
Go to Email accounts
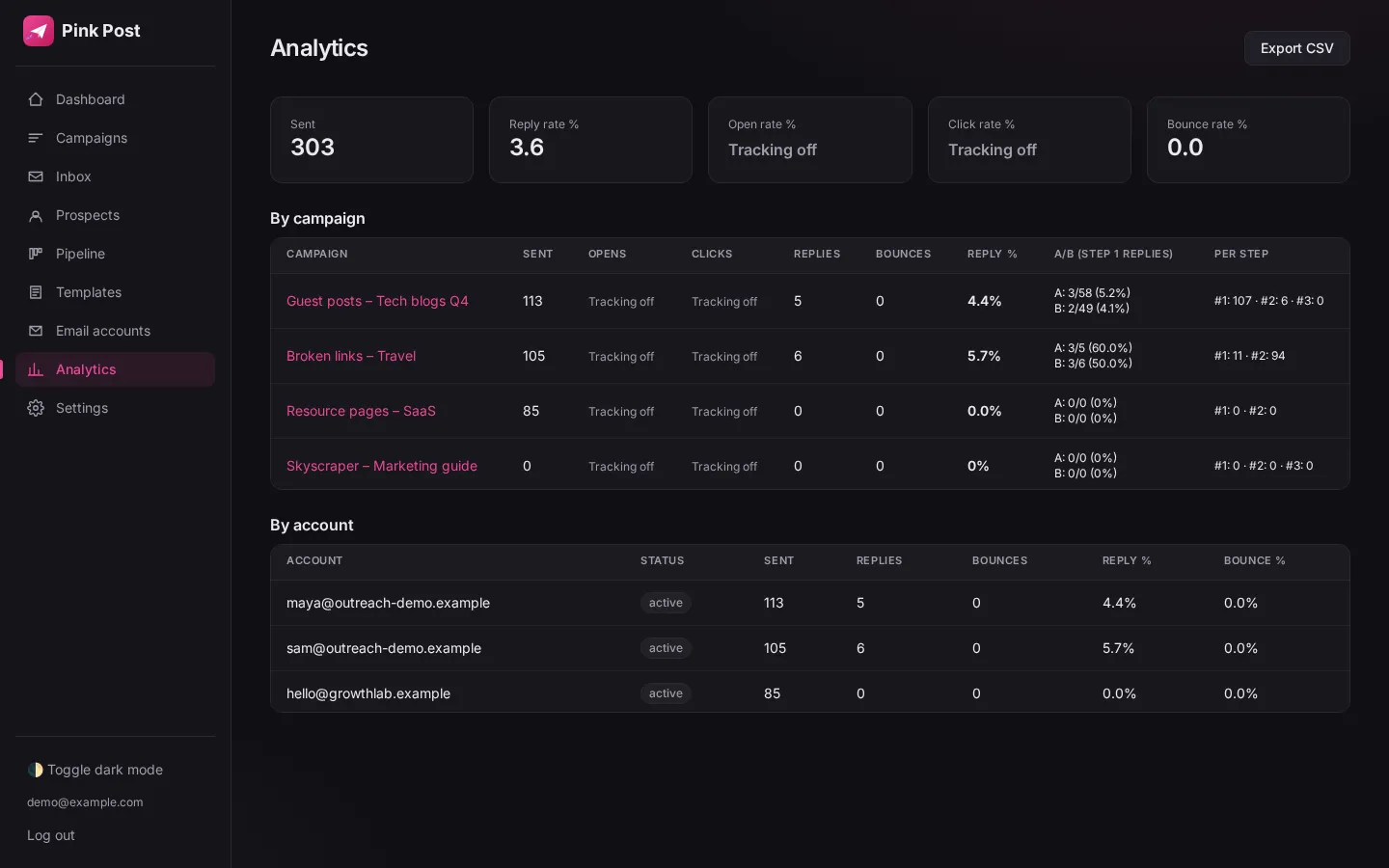click(115, 331)
